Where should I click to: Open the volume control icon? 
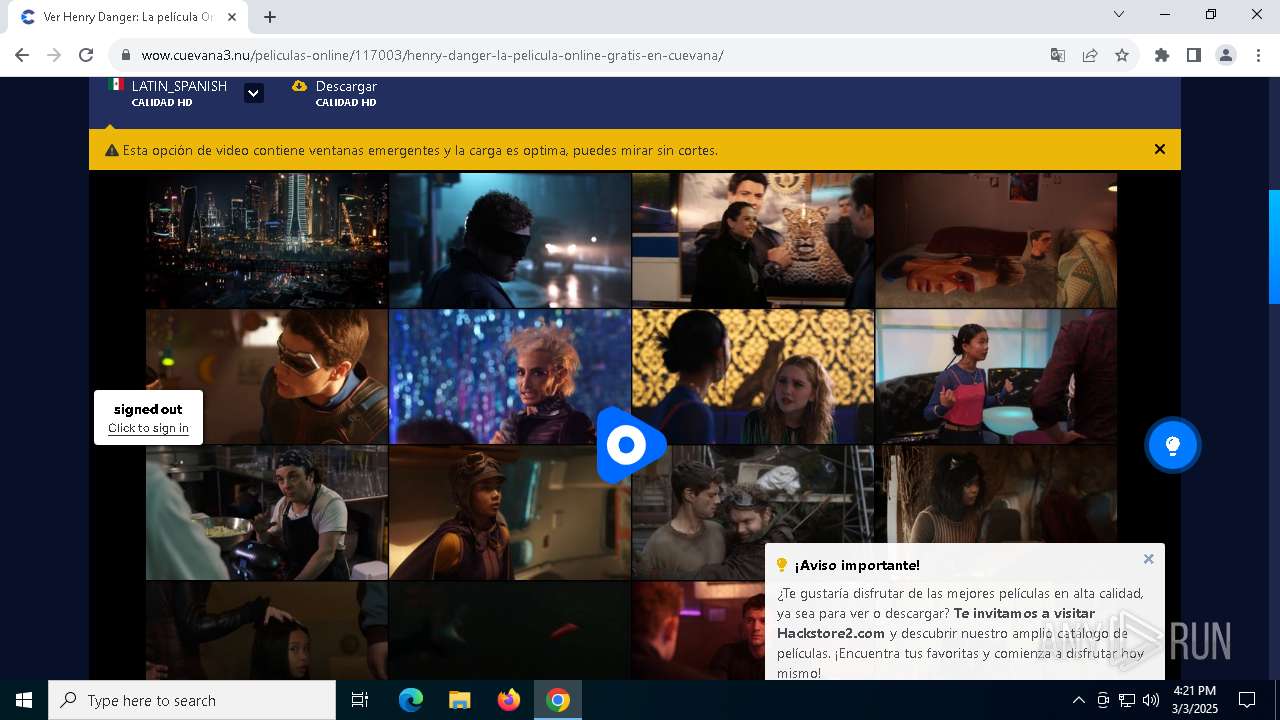tap(1151, 700)
